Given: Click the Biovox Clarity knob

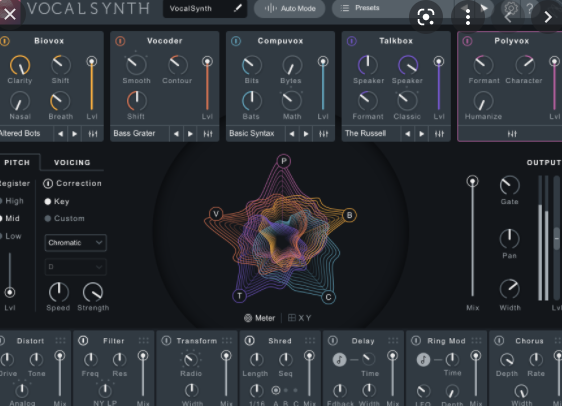Looking at the screenshot, I should click(20, 65).
